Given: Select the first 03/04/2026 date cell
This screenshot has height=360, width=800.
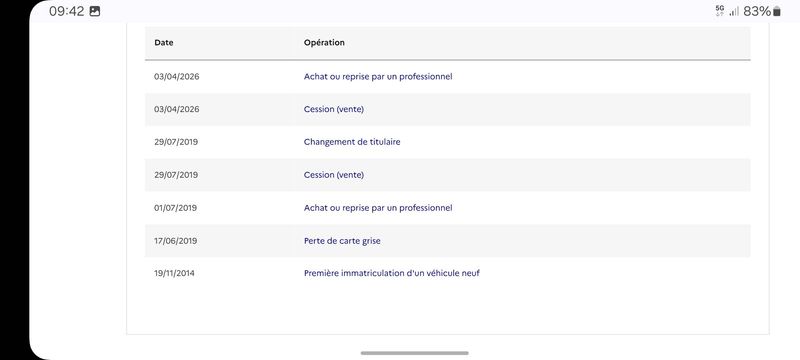Looking at the screenshot, I should 177,77.
